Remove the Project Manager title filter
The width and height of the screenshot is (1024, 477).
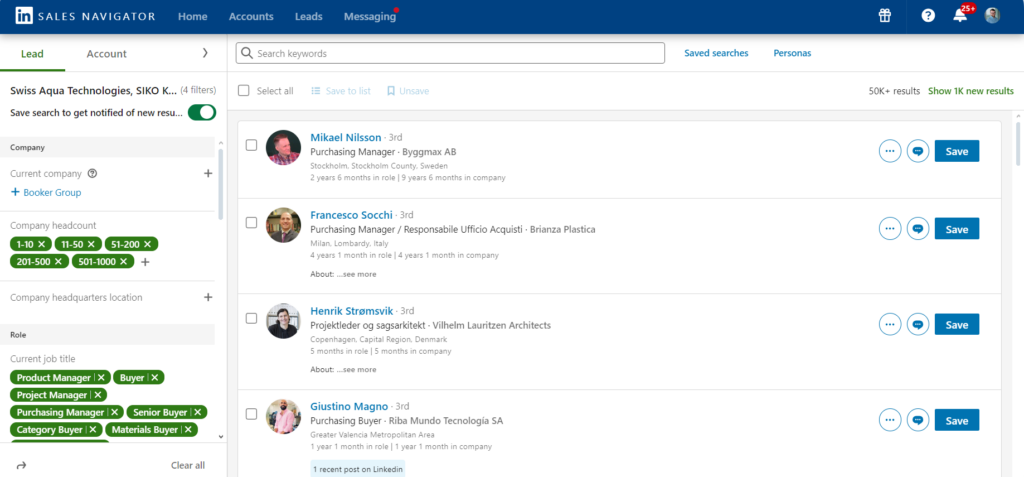97,395
